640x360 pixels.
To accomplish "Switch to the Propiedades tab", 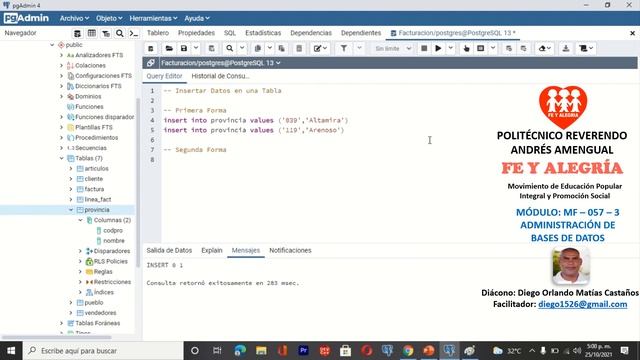I will click(x=196, y=33).
